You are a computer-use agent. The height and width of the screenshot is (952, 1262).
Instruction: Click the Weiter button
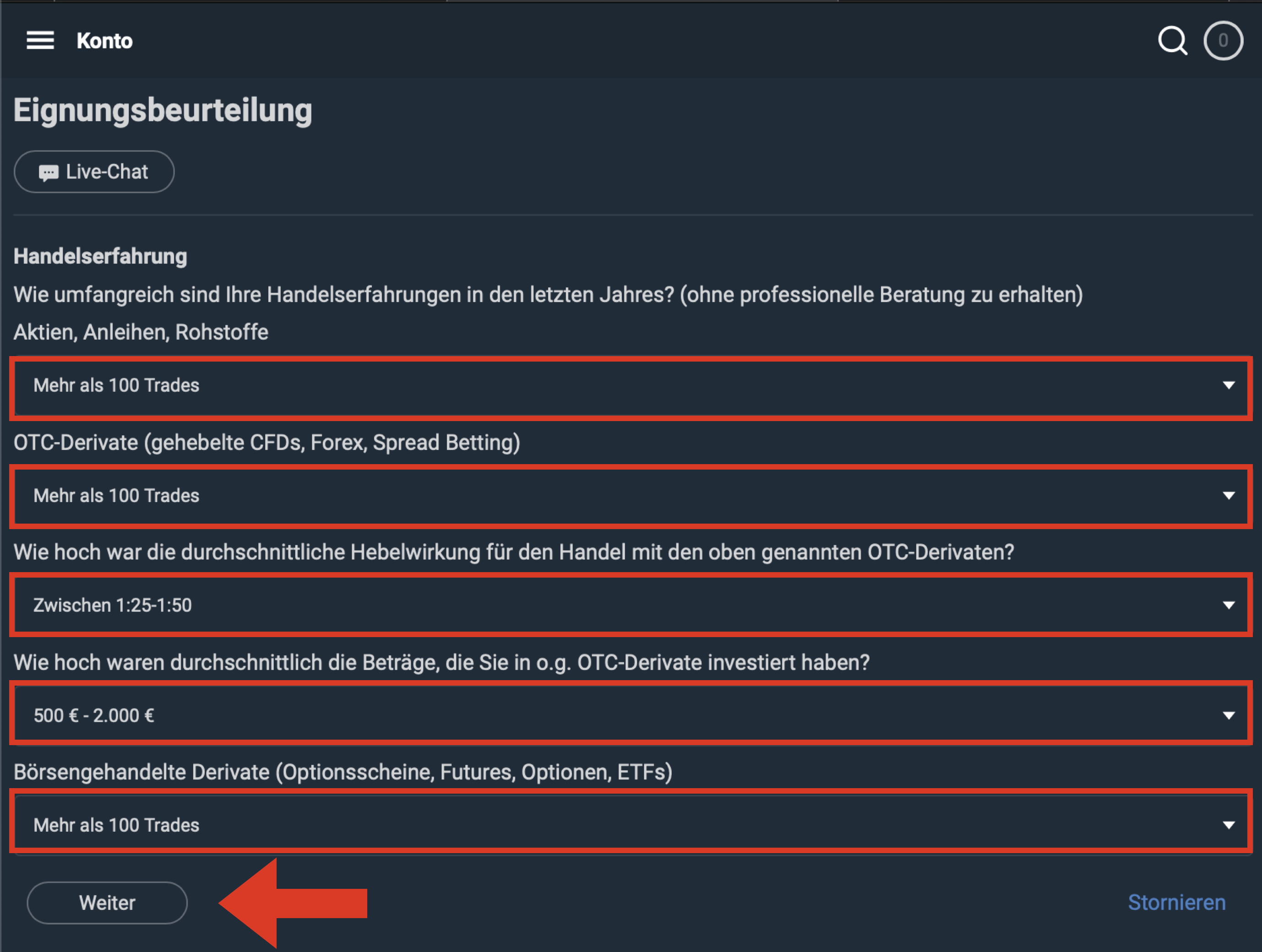click(107, 903)
